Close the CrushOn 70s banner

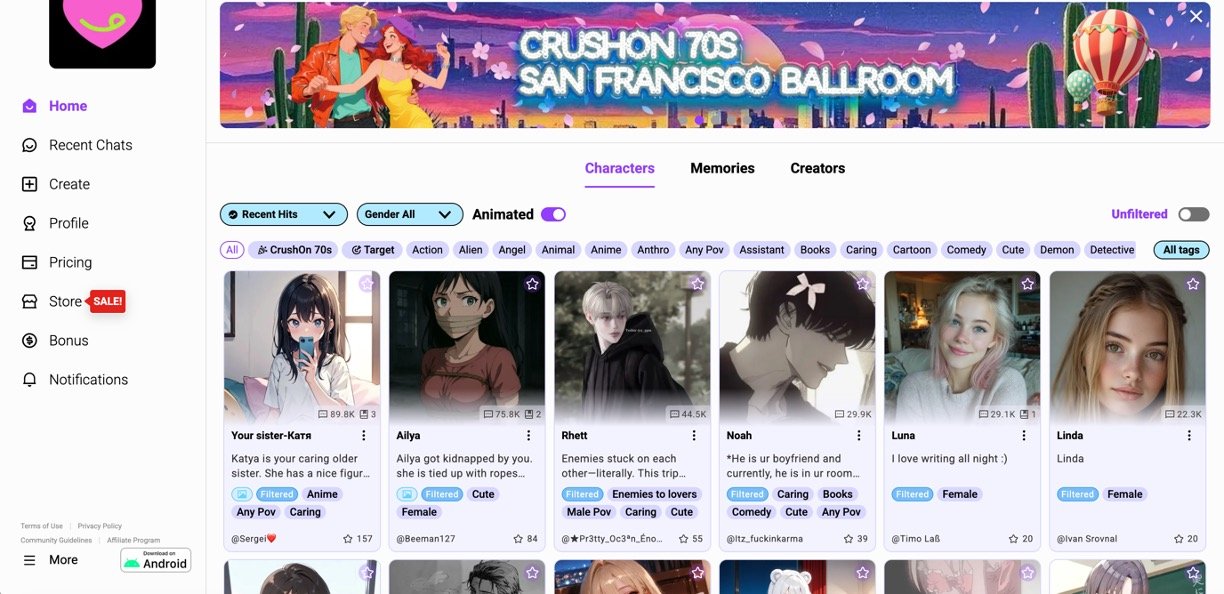[1196, 16]
